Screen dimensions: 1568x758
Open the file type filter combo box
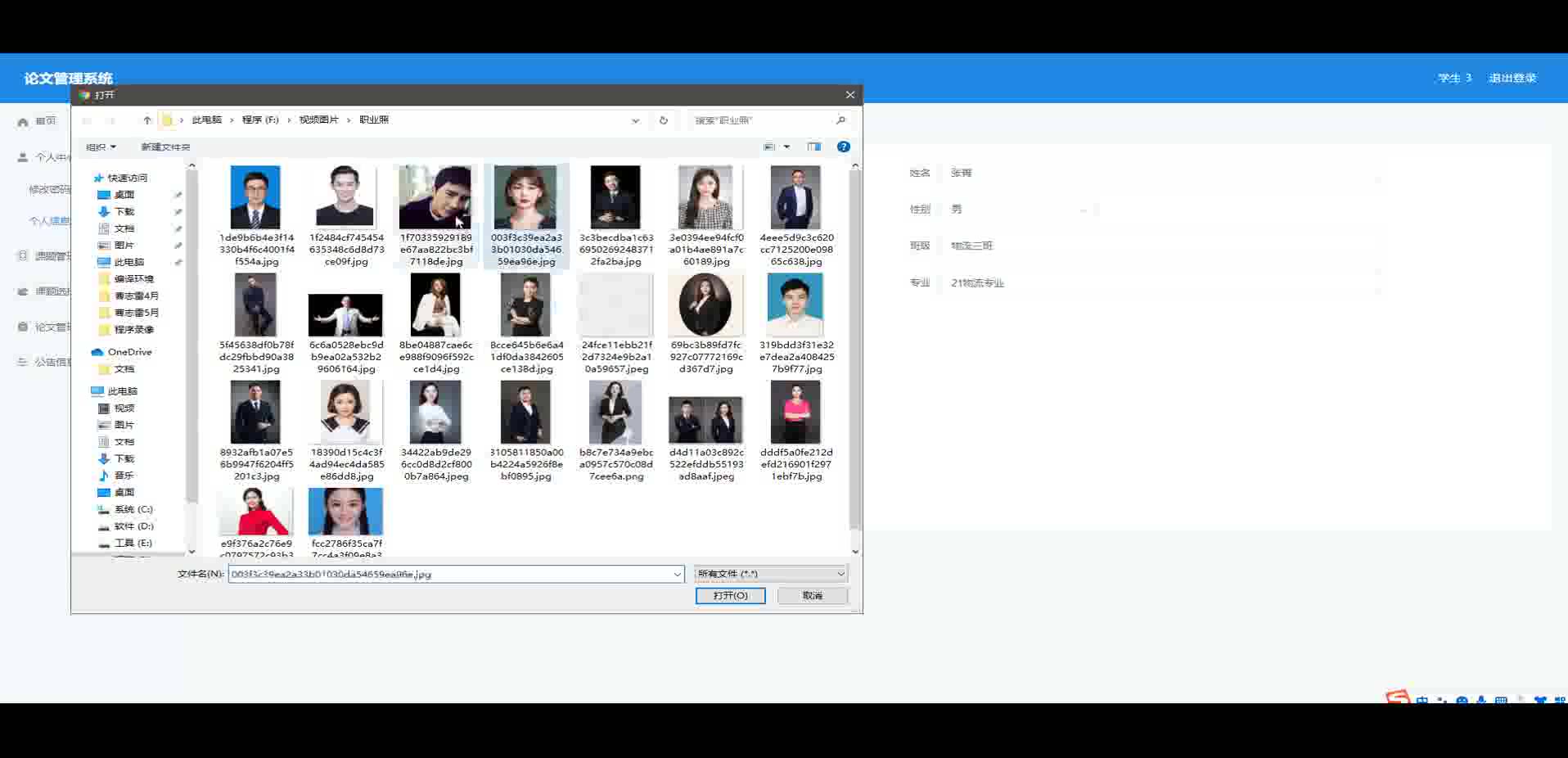pos(771,574)
